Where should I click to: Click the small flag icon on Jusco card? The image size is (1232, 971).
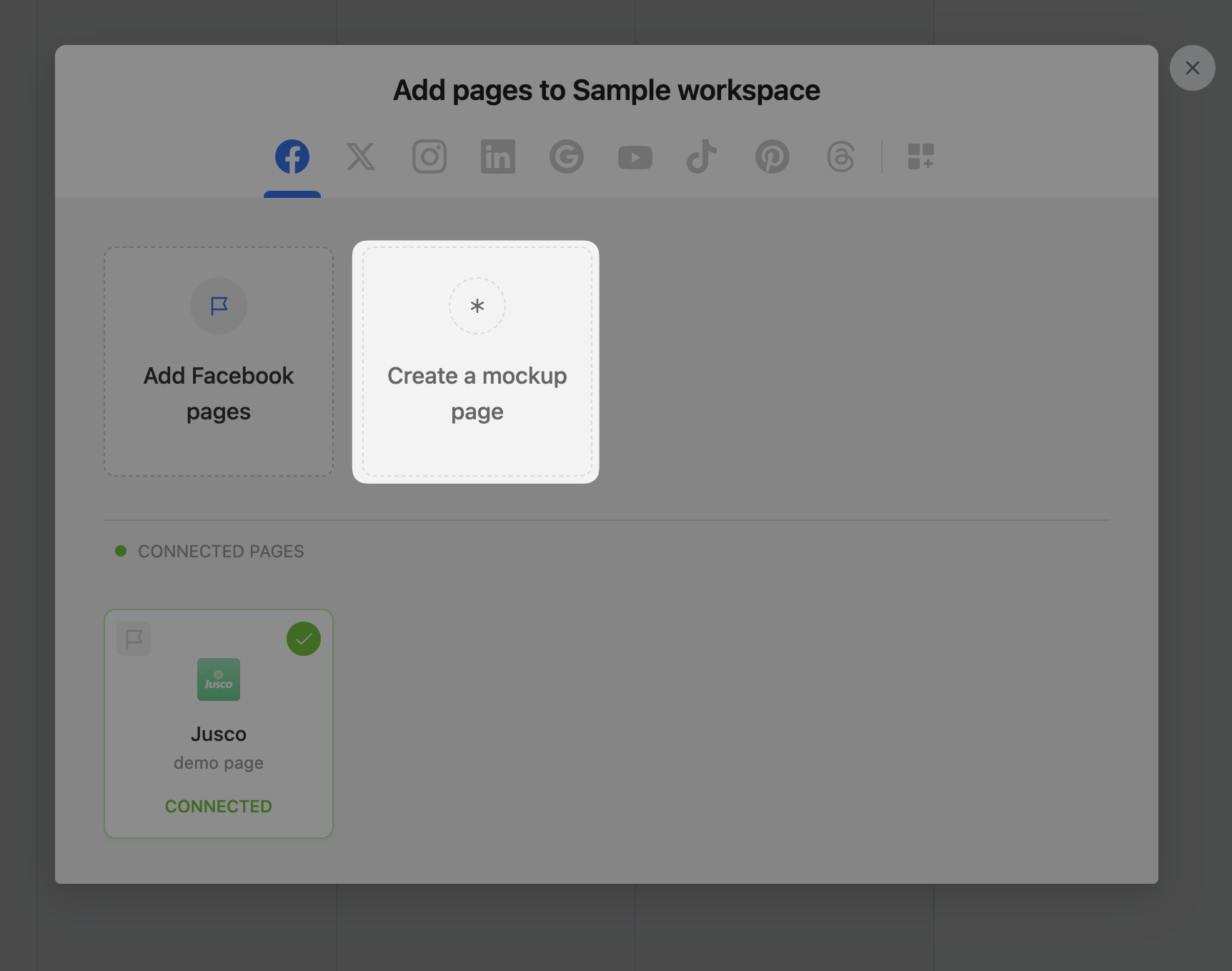[134, 639]
